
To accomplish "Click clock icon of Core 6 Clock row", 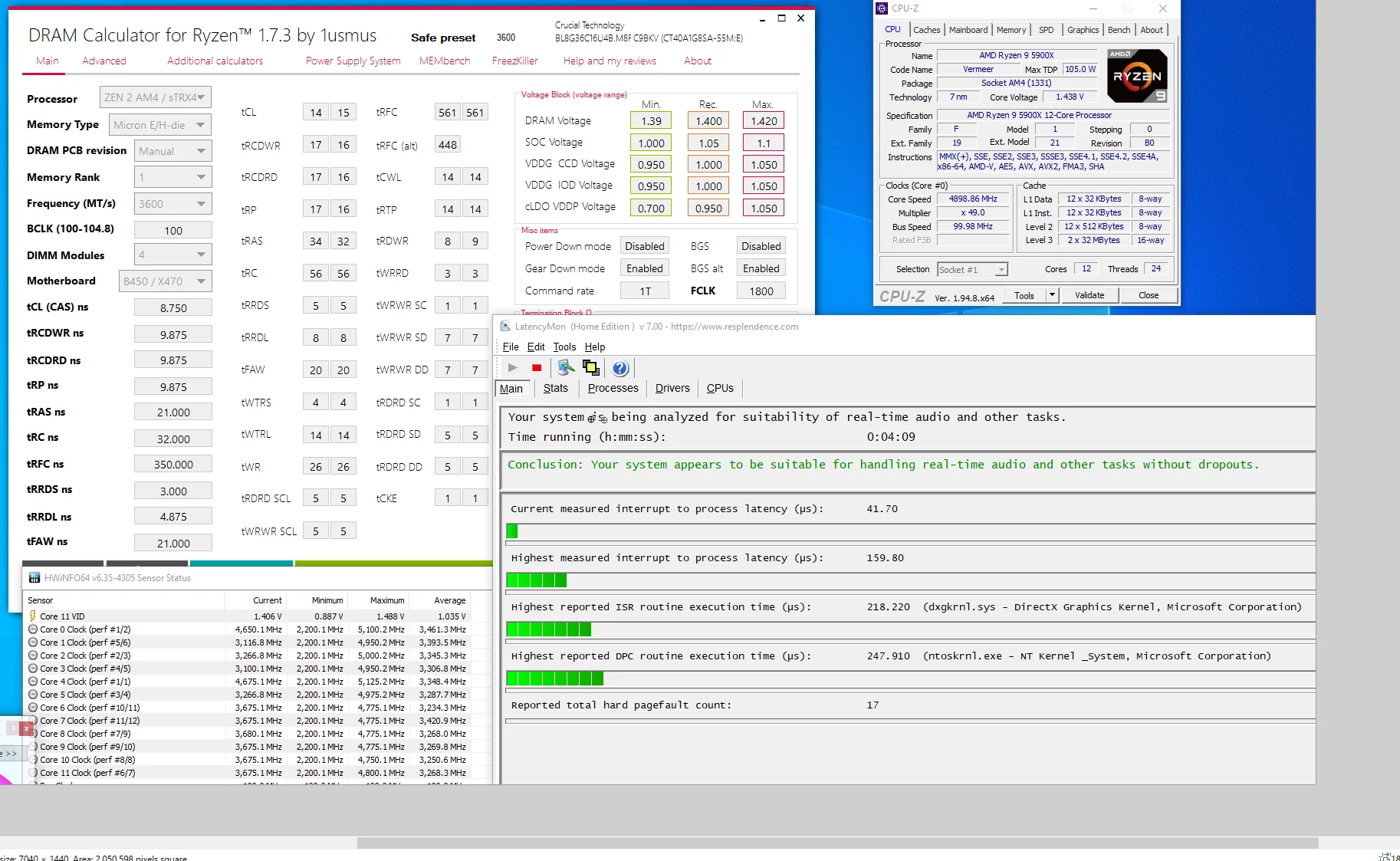I will point(33,708).
